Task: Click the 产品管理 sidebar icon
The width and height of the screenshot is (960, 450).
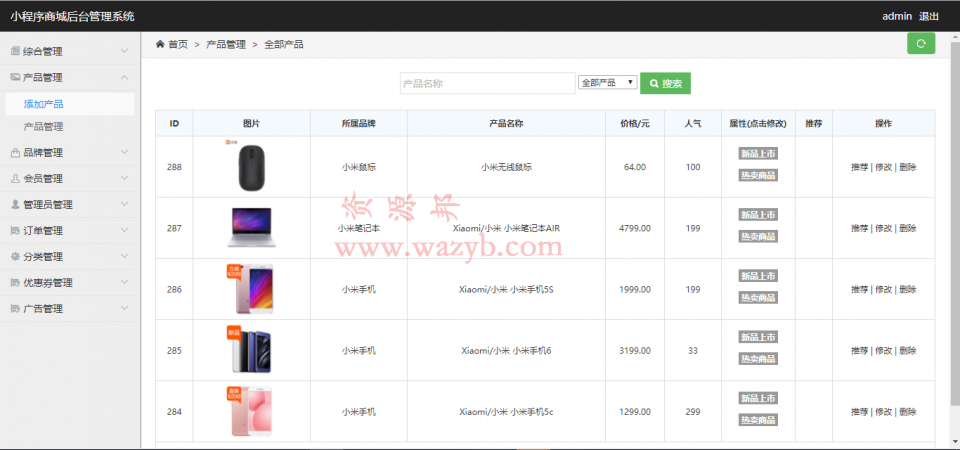Action: 15,77
